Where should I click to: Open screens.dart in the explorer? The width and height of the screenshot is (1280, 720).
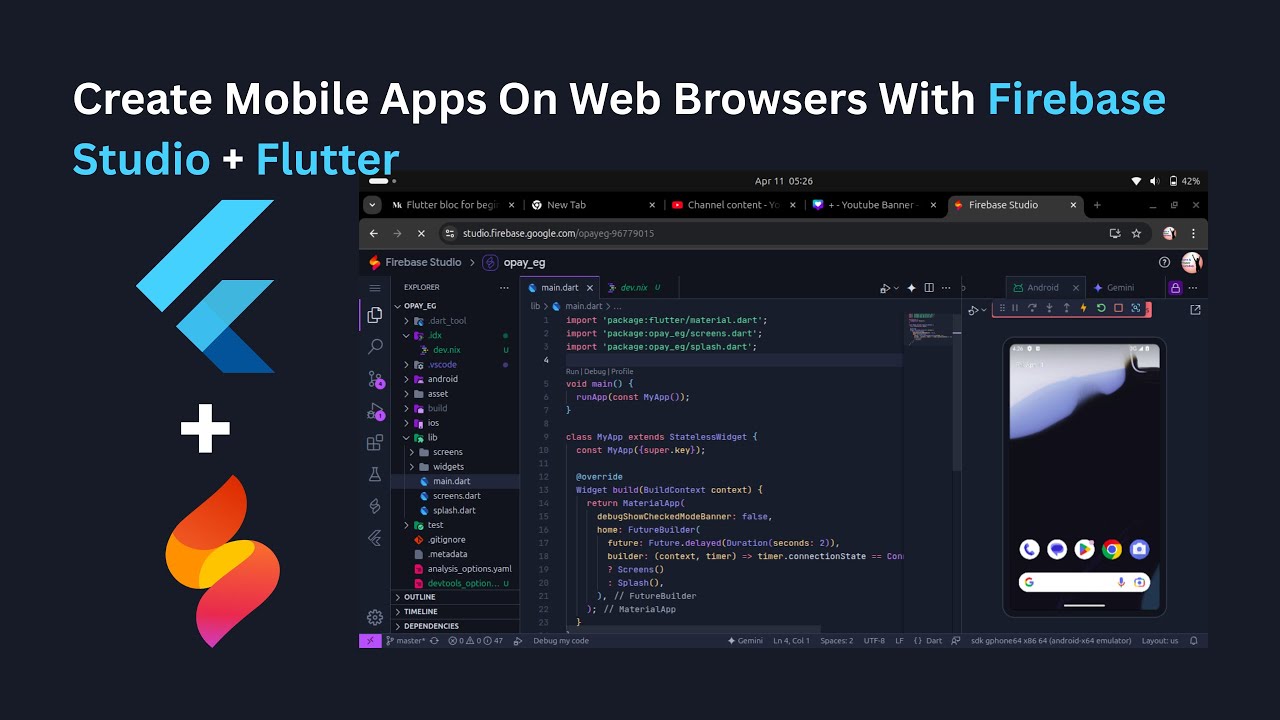[x=456, y=496]
